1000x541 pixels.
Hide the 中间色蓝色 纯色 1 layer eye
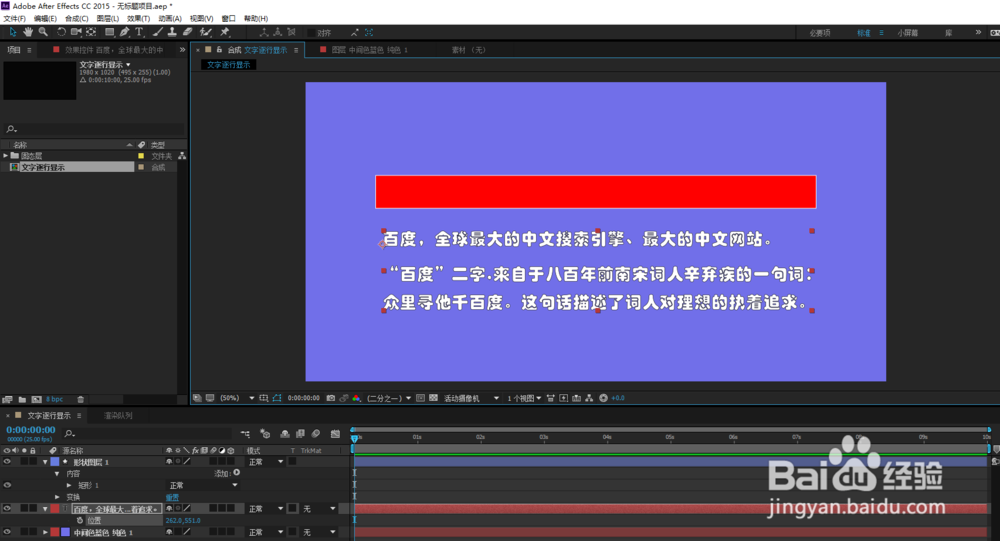[x=7, y=531]
